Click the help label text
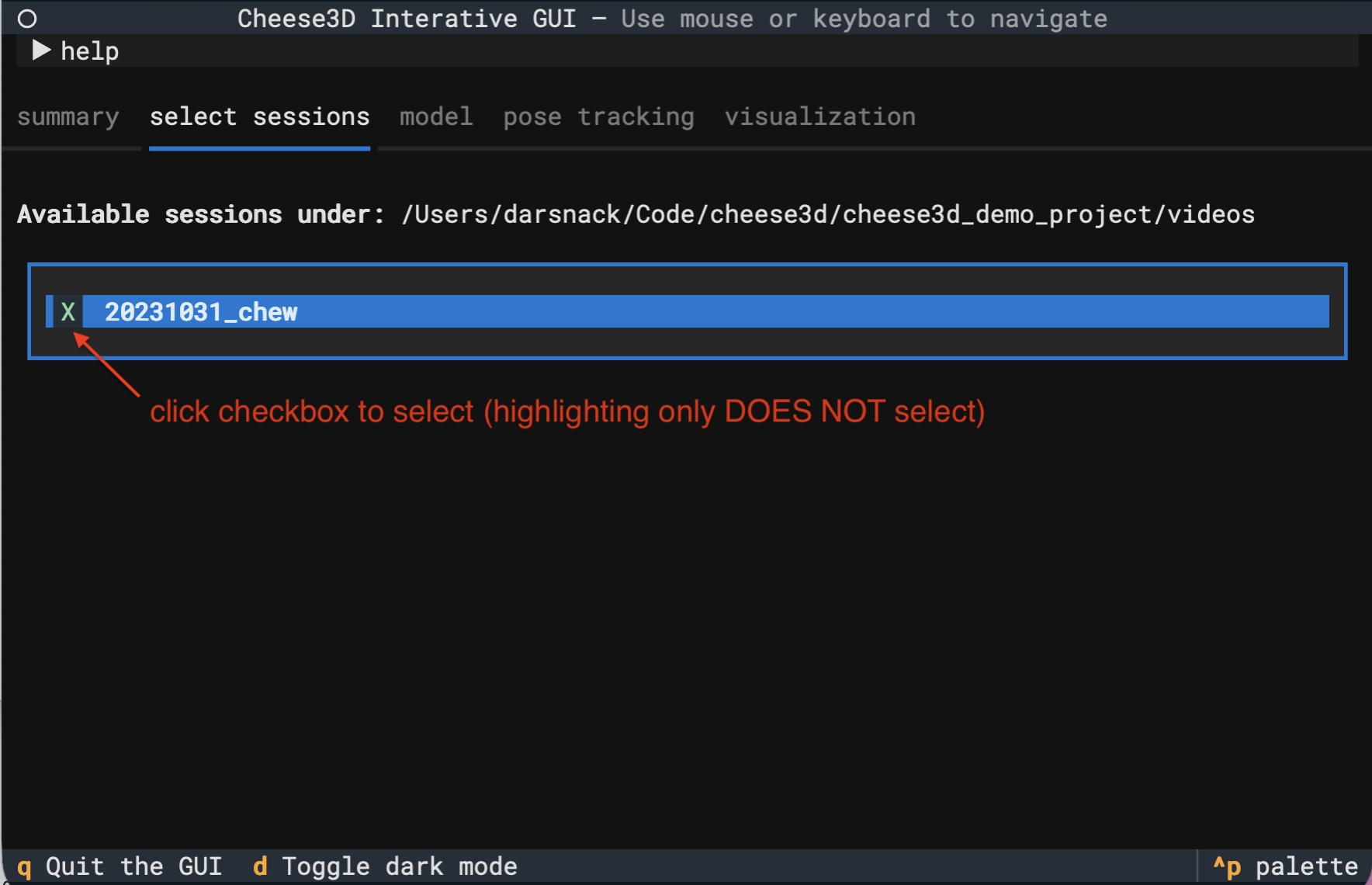Viewport: 1372px width, 885px height. coord(89,51)
